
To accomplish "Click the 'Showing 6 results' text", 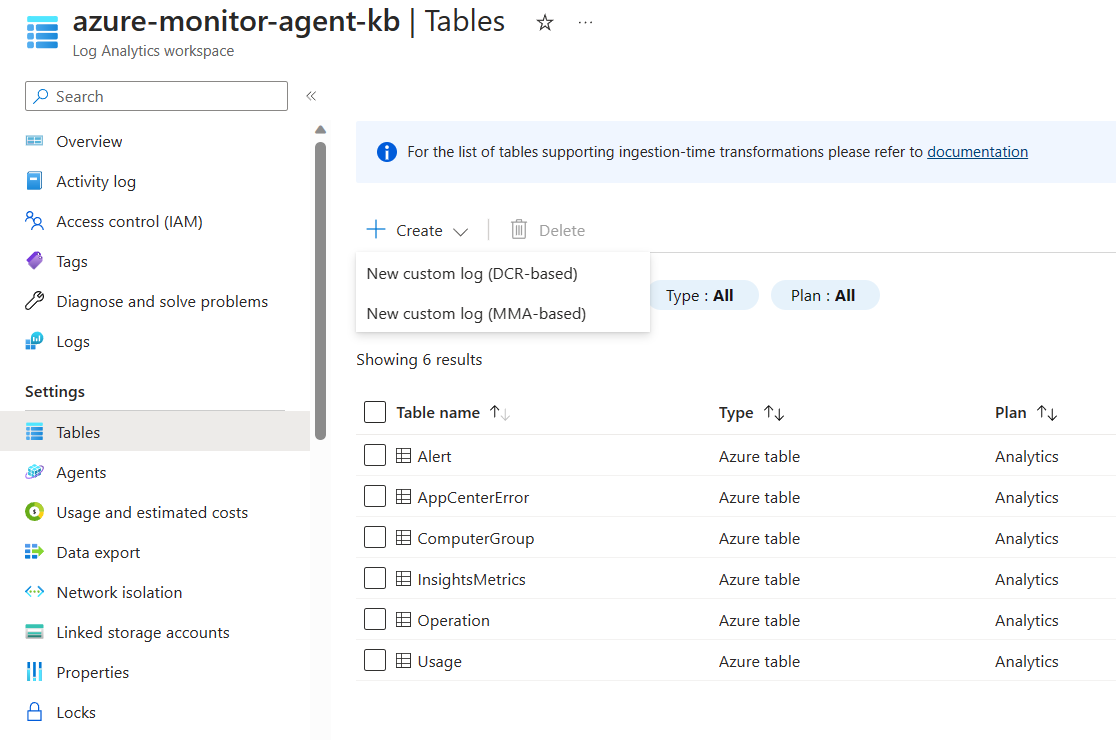I will [419, 359].
